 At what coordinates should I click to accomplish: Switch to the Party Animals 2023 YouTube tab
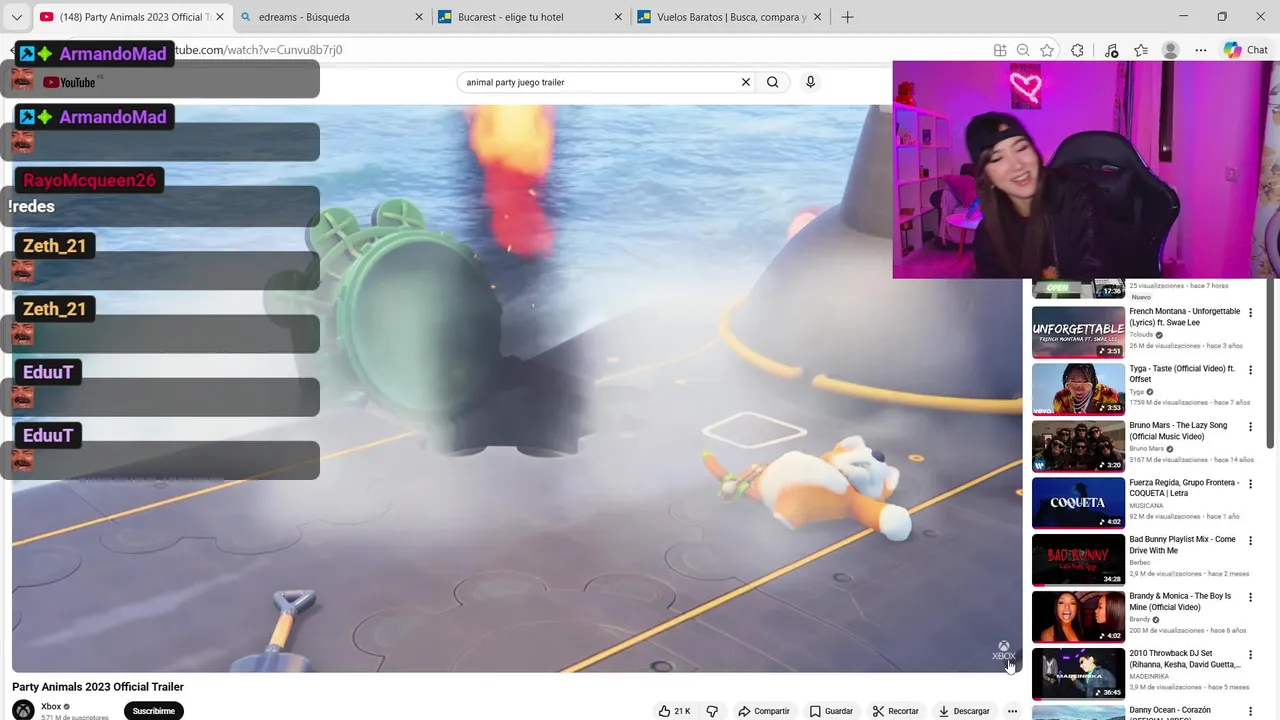(x=132, y=17)
